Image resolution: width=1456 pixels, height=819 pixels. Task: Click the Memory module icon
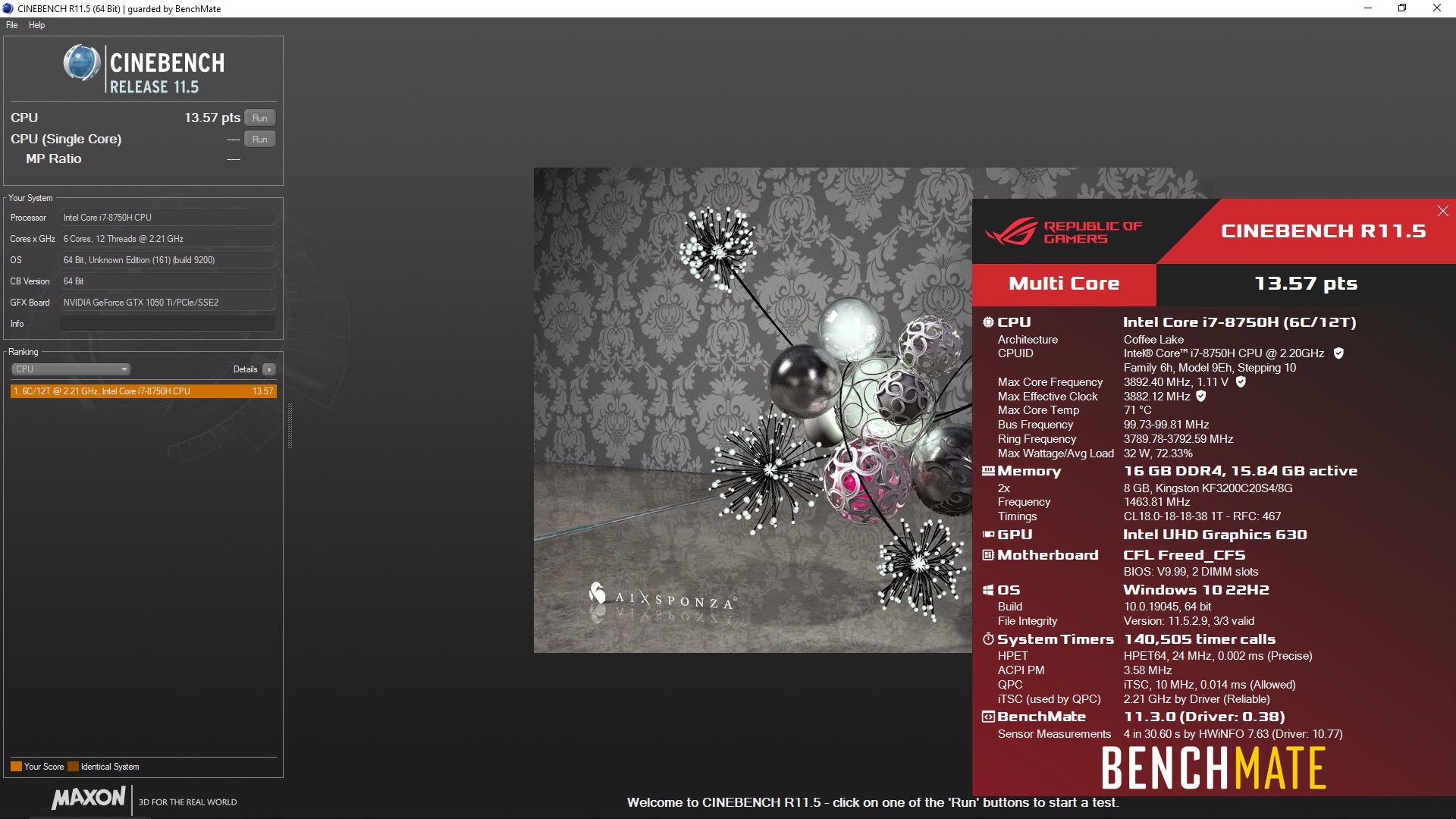tap(988, 471)
